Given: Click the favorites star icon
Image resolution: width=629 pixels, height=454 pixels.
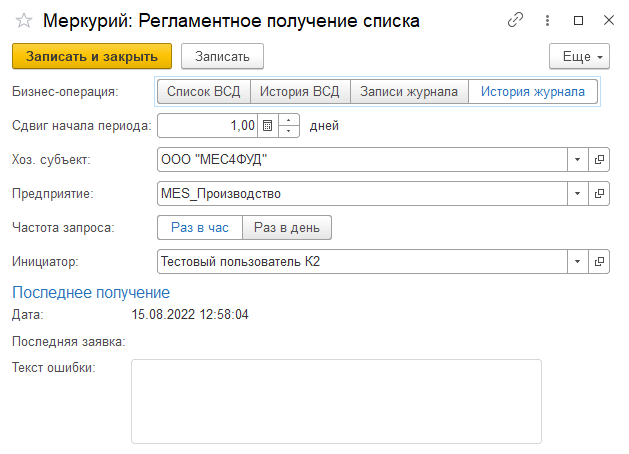Looking at the screenshot, I should (x=23, y=21).
